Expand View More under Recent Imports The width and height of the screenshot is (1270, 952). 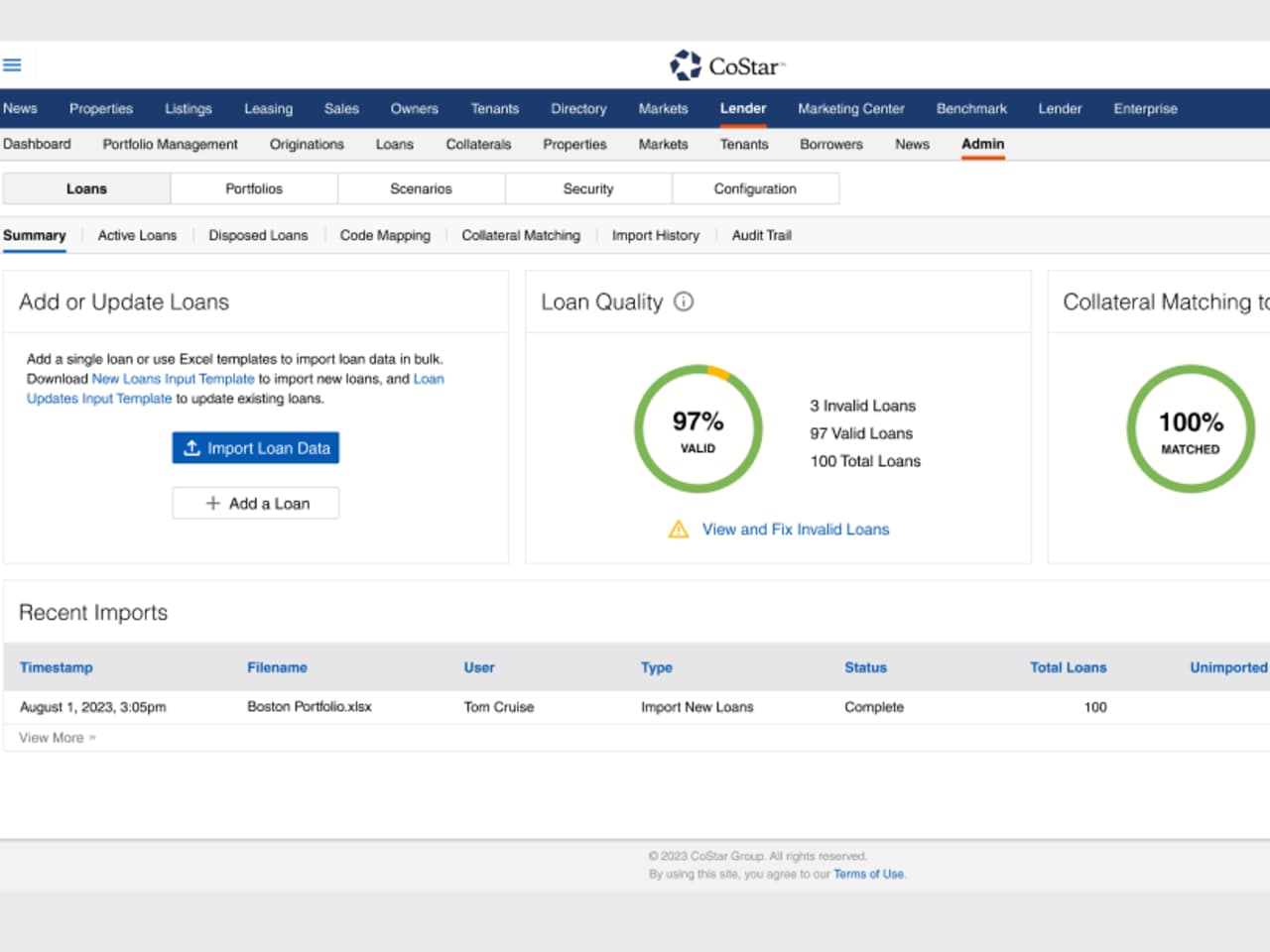click(55, 737)
